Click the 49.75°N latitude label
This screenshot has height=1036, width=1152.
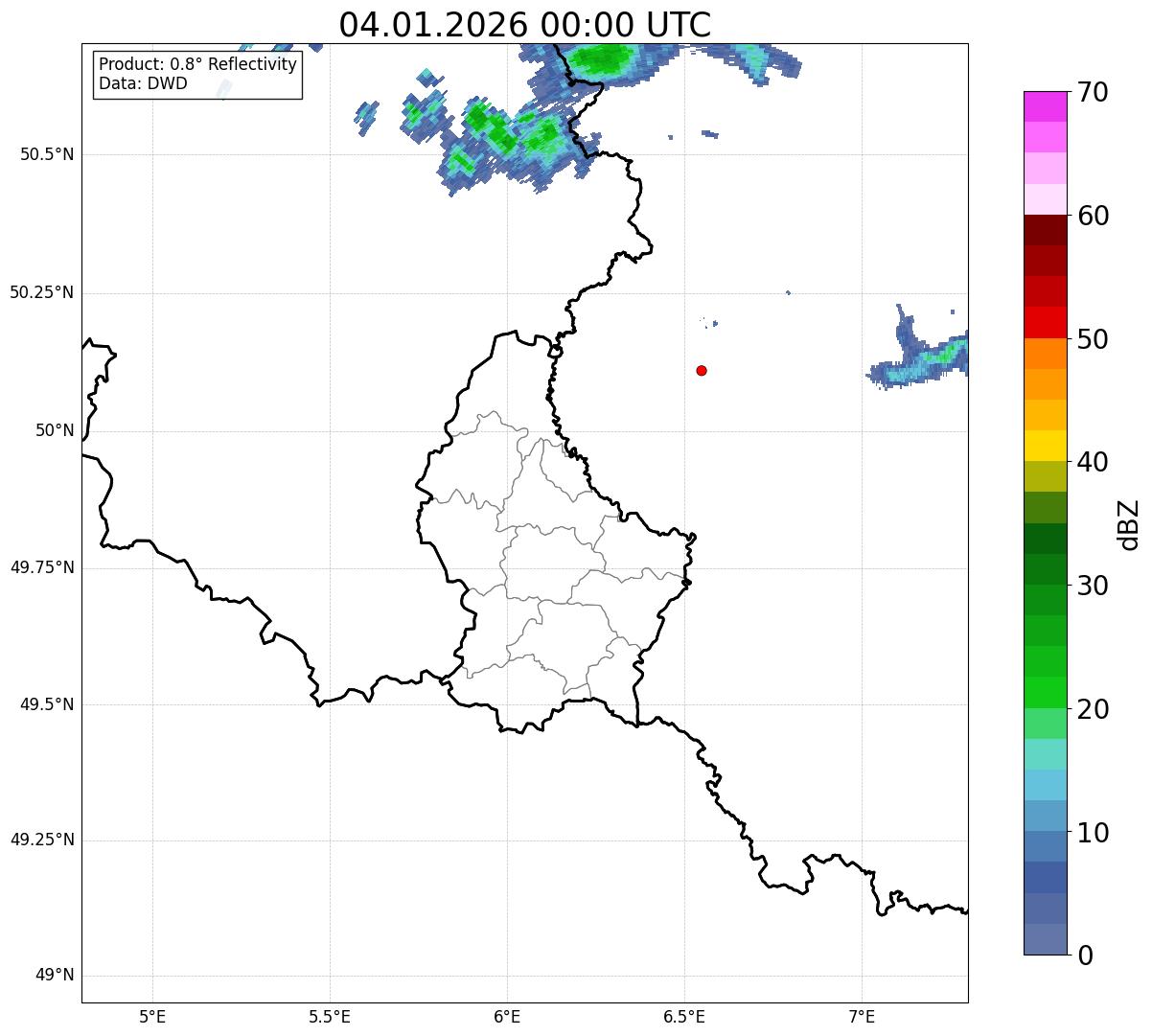[x=42, y=567]
